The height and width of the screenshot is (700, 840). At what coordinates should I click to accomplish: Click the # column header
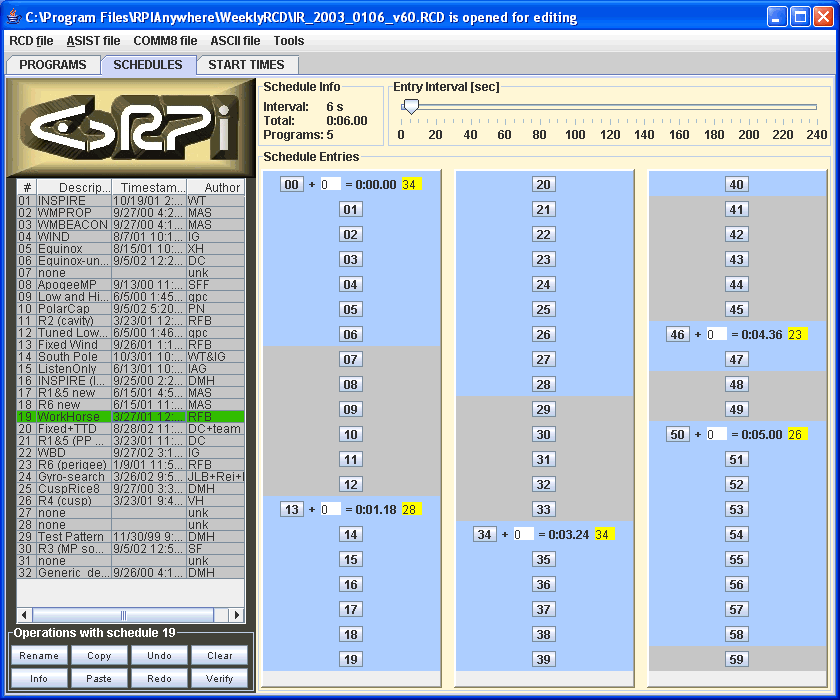27,187
